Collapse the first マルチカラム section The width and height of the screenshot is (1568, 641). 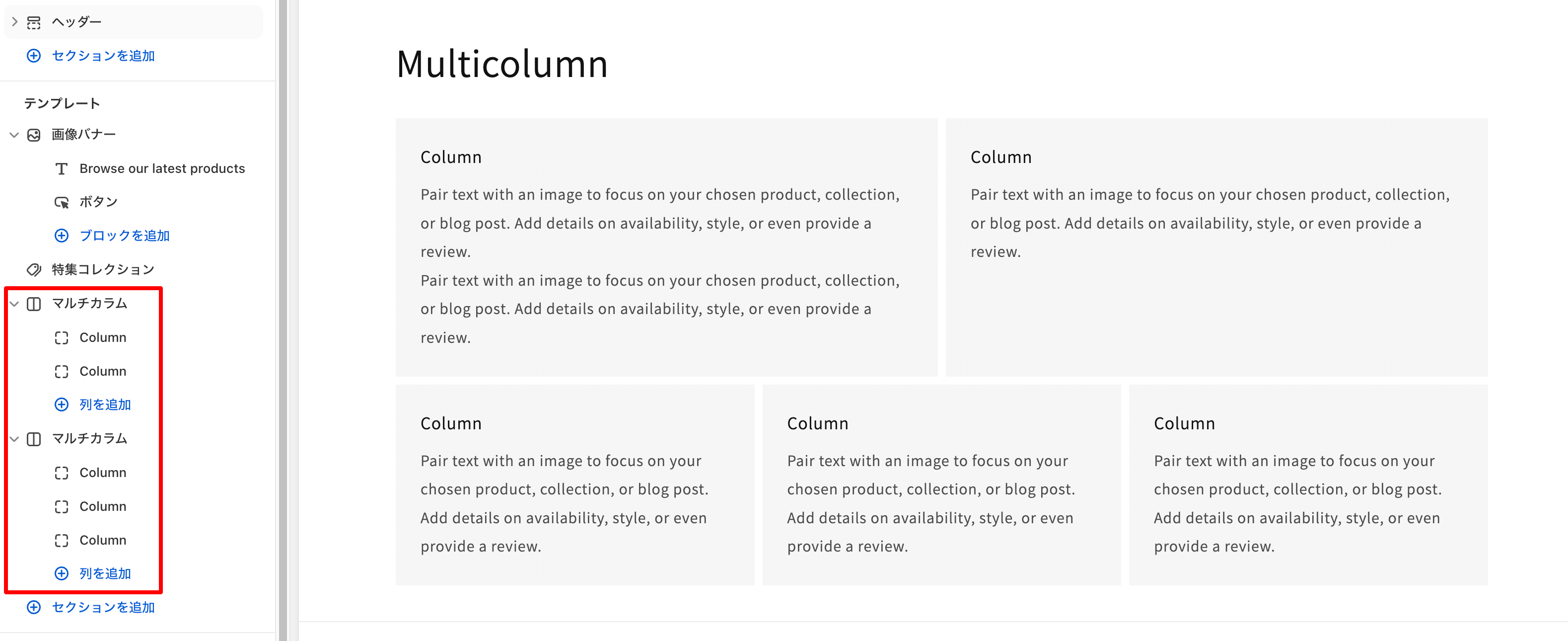[x=14, y=304]
